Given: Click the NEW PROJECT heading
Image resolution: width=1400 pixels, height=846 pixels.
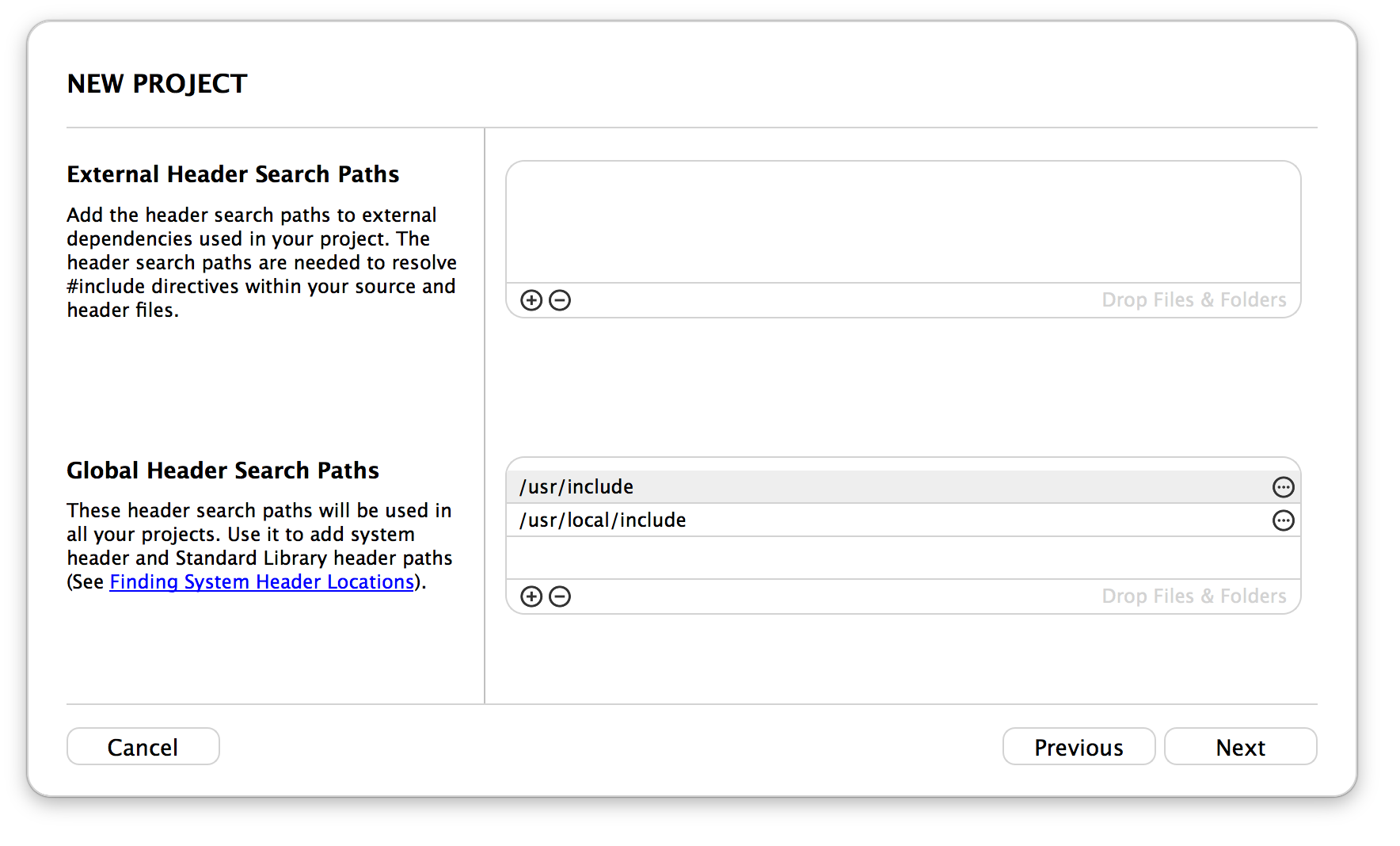Looking at the screenshot, I should 158,84.
